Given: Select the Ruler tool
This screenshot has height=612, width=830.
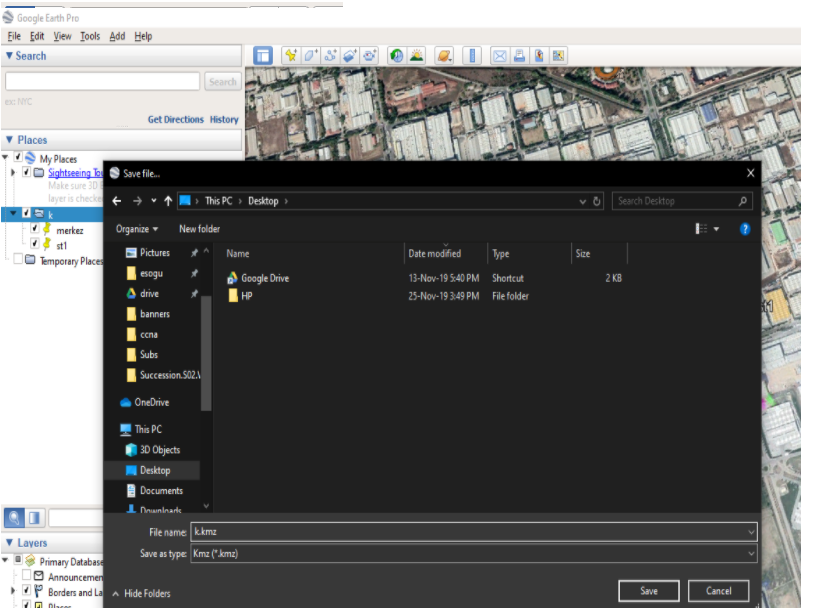Looking at the screenshot, I should tap(472, 56).
